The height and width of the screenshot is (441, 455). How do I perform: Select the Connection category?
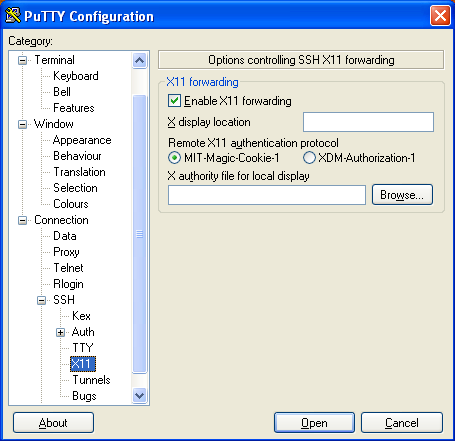click(61, 220)
